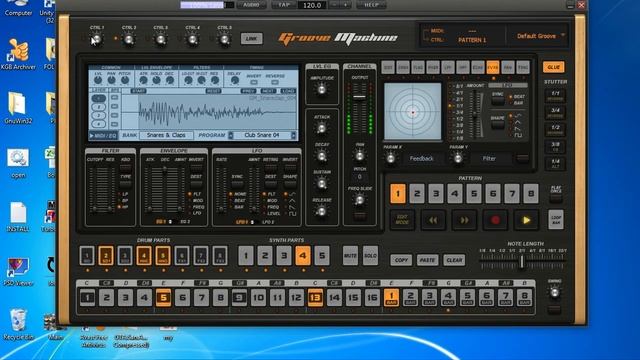Select drum part 5 pad
The image size is (640, 360).
click(163, 256)
